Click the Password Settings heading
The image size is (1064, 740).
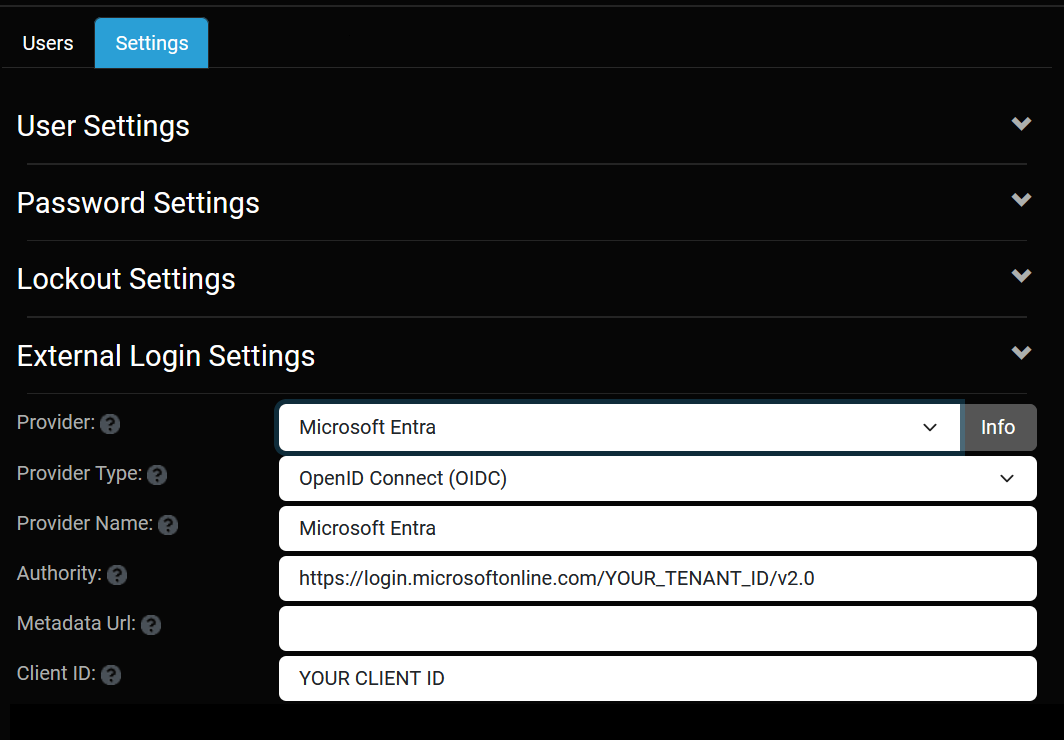(x=138, y=203)
